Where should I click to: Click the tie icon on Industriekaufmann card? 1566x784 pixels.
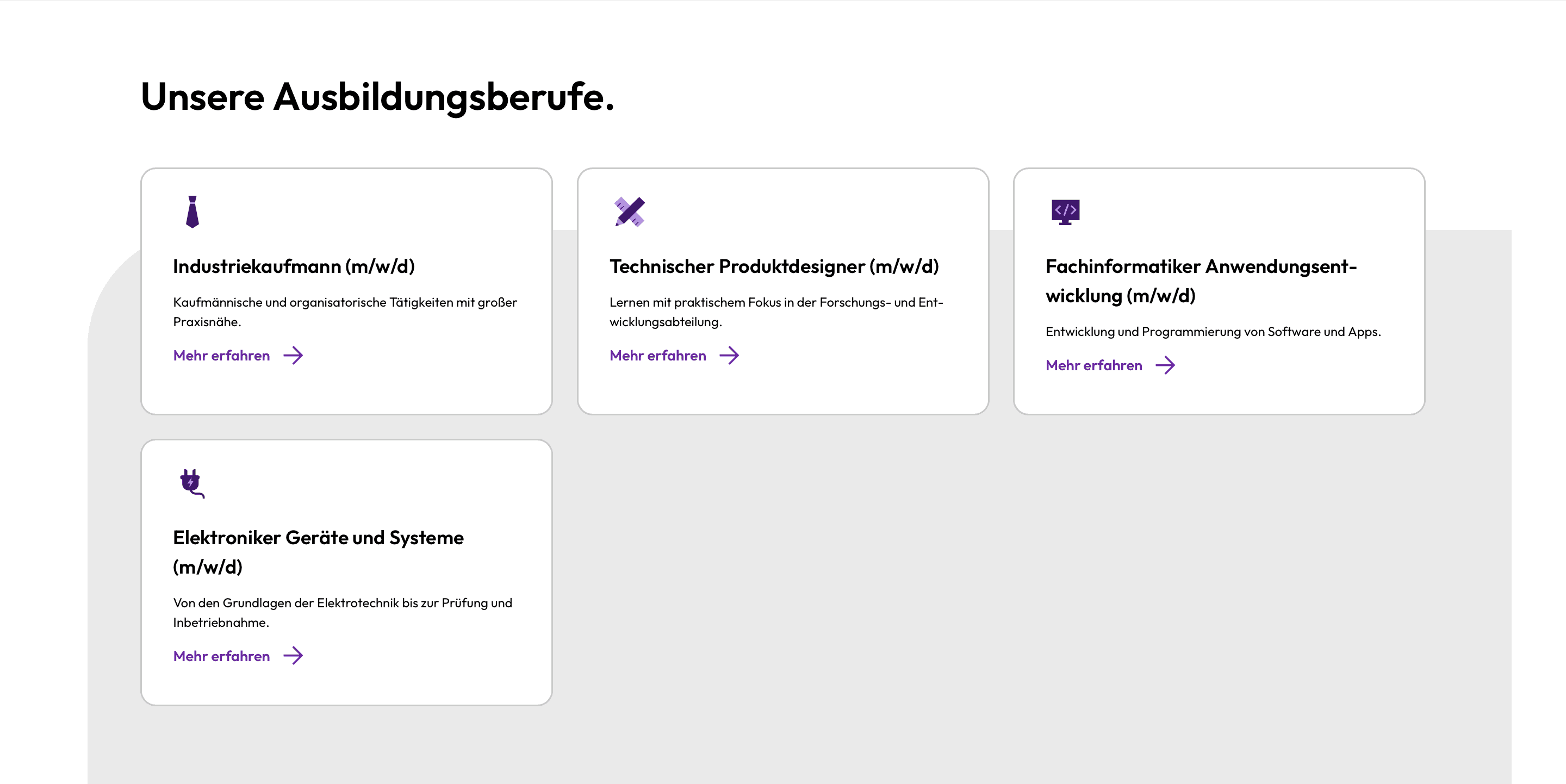click(191, 211)
